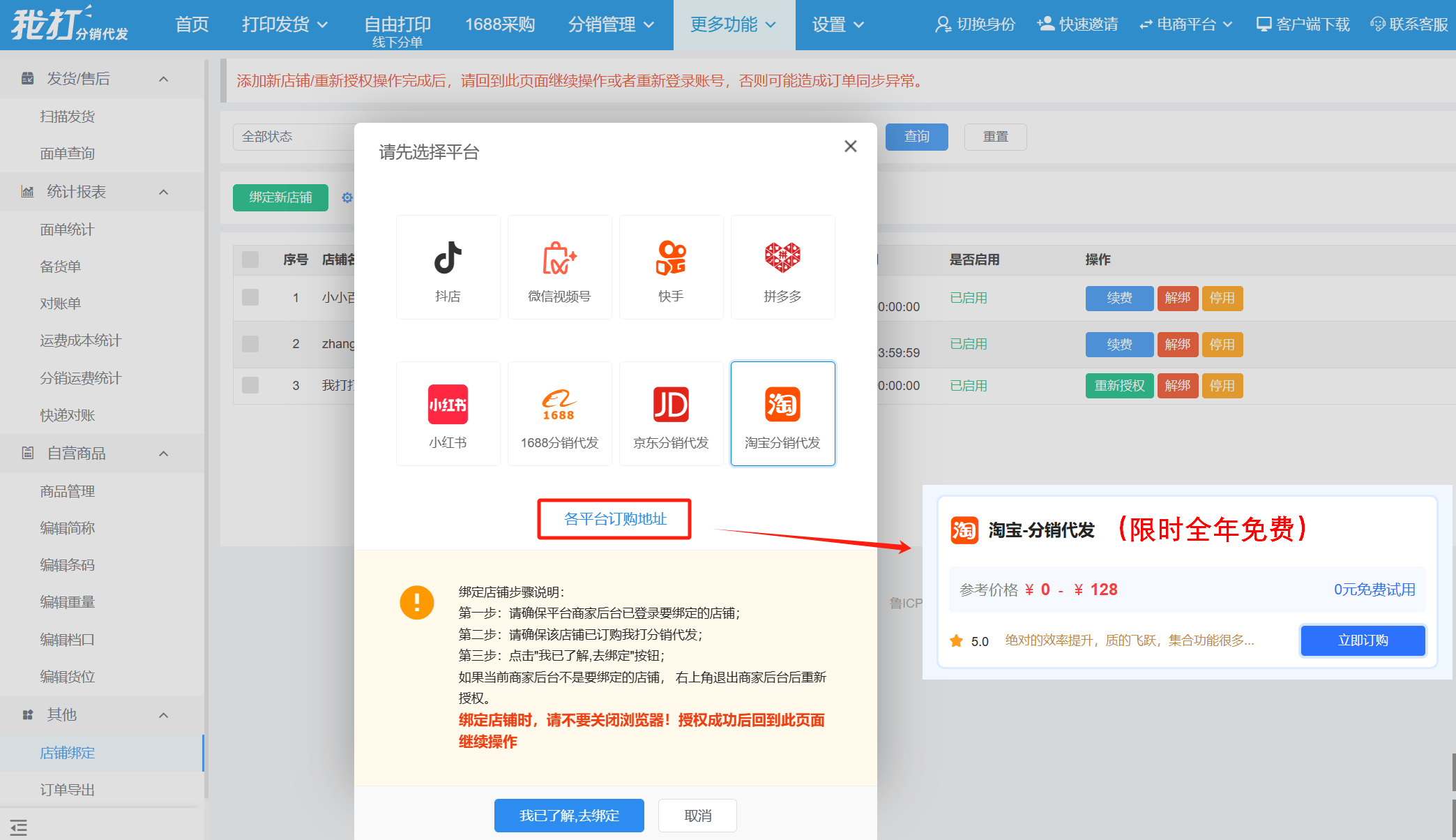
Task: Open 编辑条码 in the sidebar
Action: coord(67,565)
